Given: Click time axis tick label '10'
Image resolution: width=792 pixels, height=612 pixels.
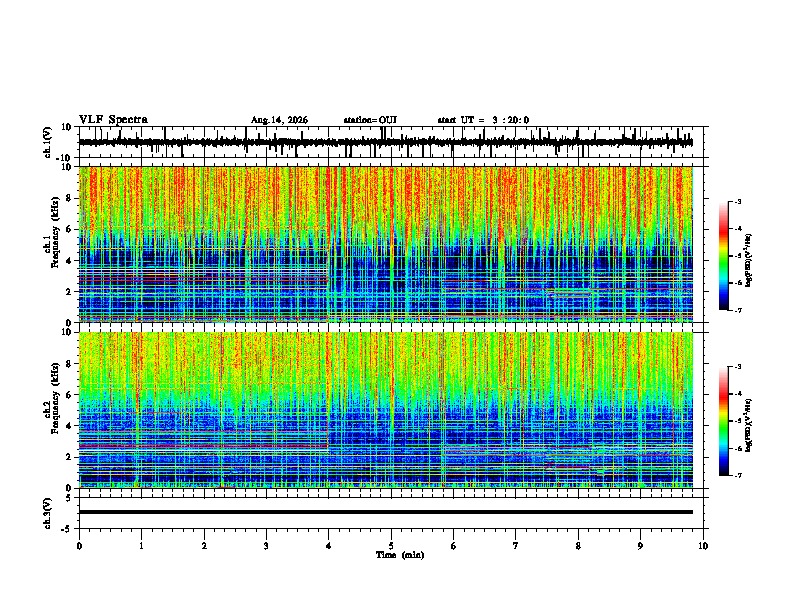Looking at the screenshot, I should [x=703, y=546].
